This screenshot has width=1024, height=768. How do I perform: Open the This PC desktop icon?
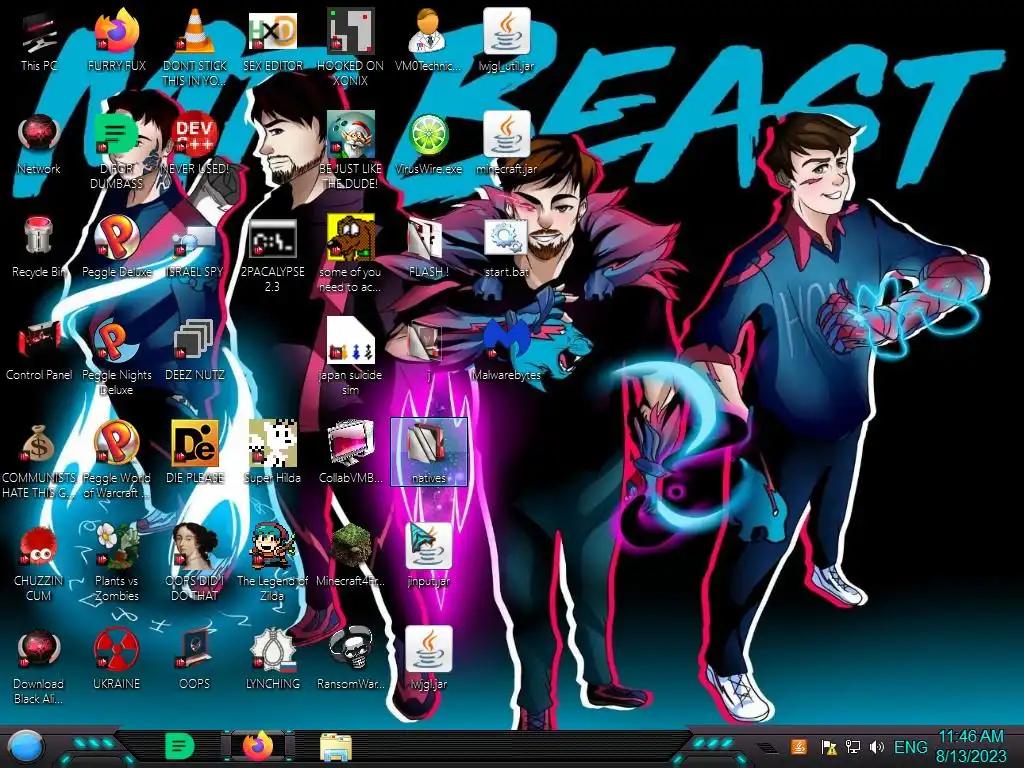pyautogui.click(x=39, y=41)
